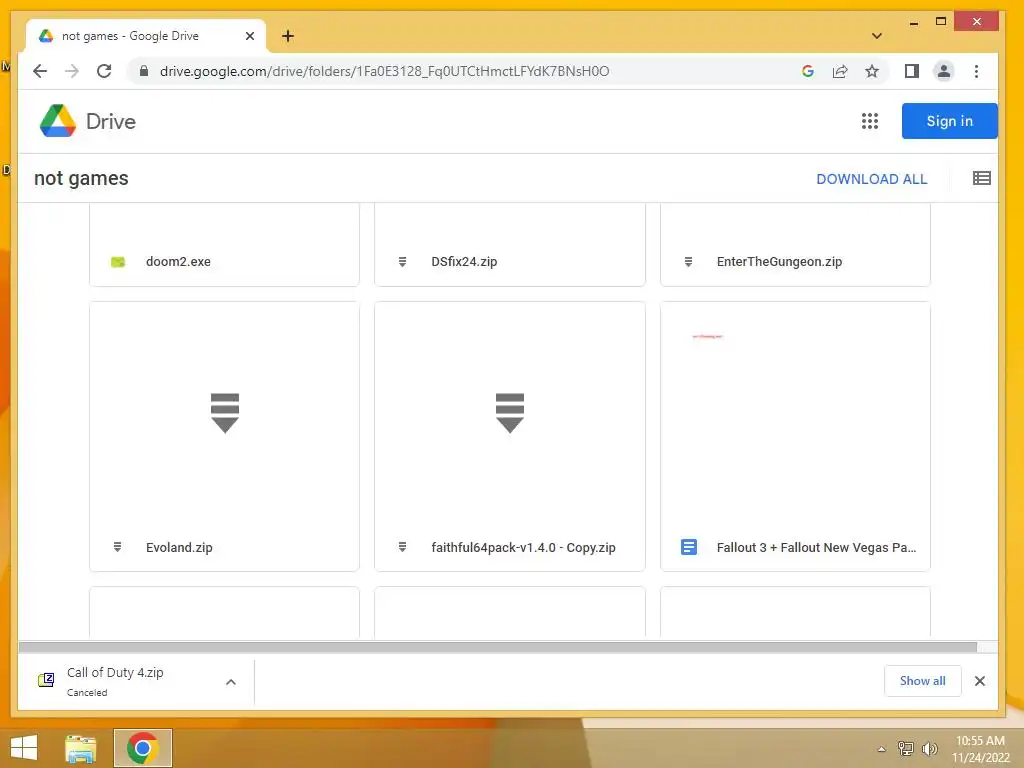
Task: Click the Fallout 3 + Fallout New Vegas title
Action: pyautogui.click(x=816, y=547)
